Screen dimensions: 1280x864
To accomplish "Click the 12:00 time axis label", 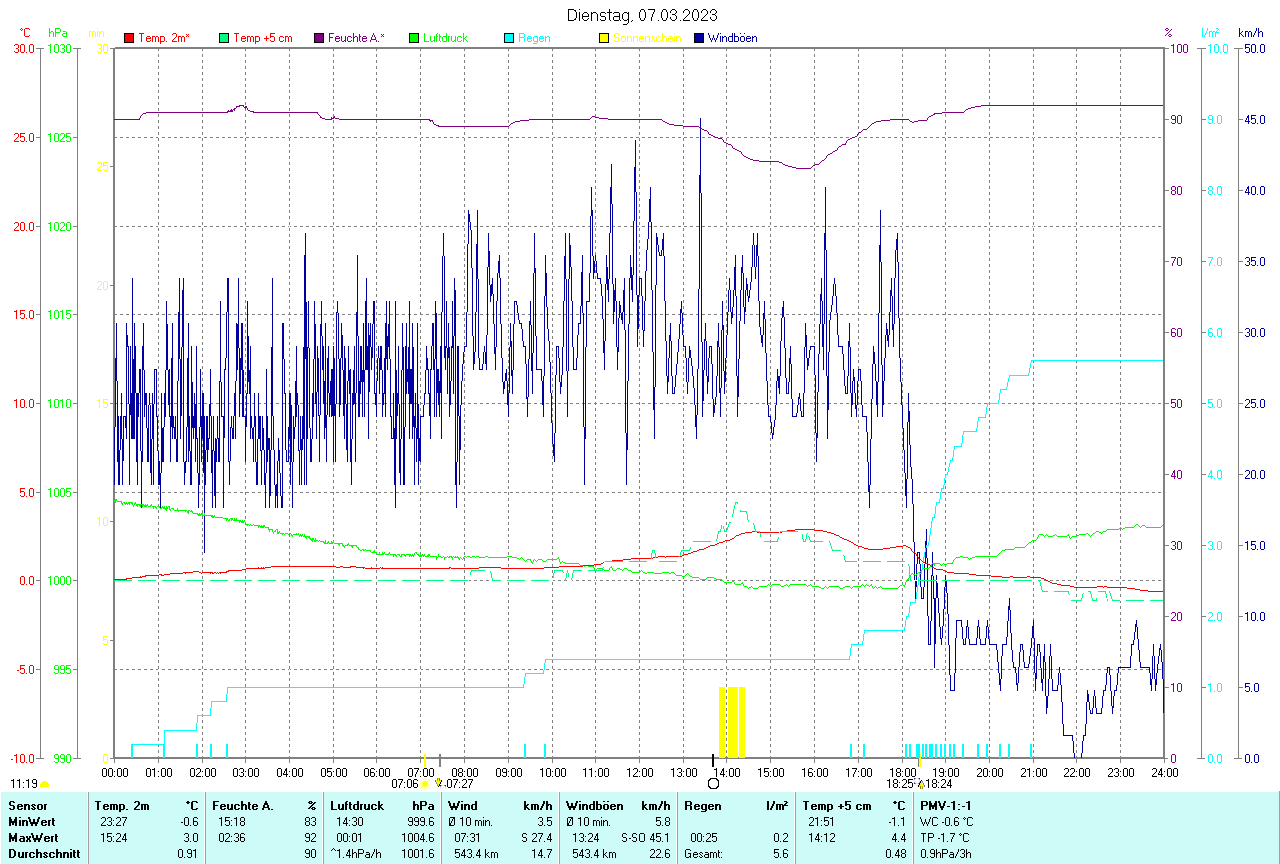I will point(639,772).
